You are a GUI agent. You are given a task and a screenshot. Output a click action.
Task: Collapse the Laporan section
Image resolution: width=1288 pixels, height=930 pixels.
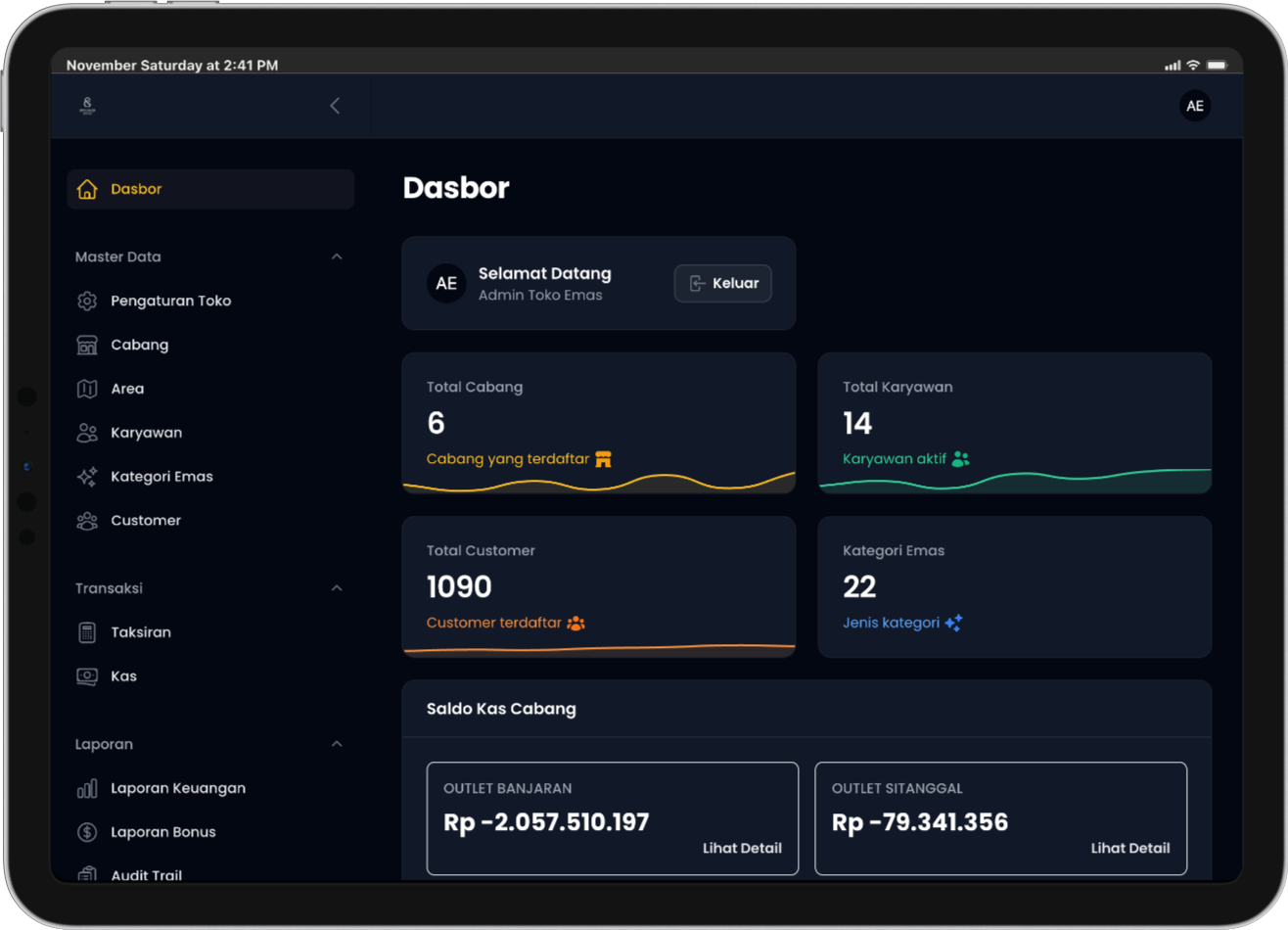click(337, 744)
